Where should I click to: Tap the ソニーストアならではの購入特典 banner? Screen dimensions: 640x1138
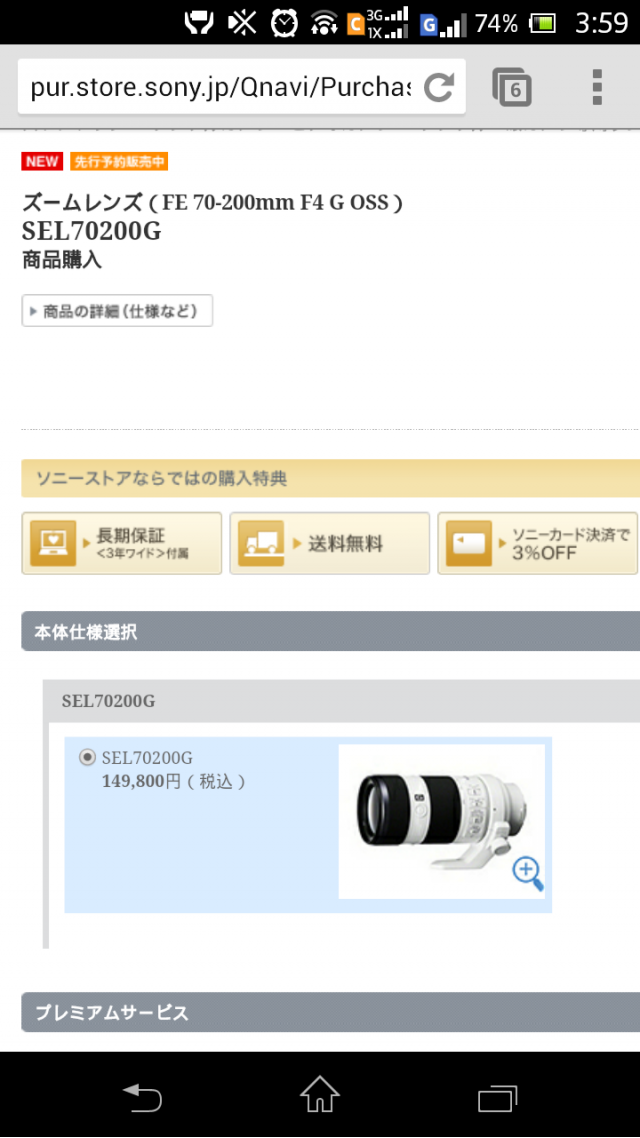coord(331,478)
